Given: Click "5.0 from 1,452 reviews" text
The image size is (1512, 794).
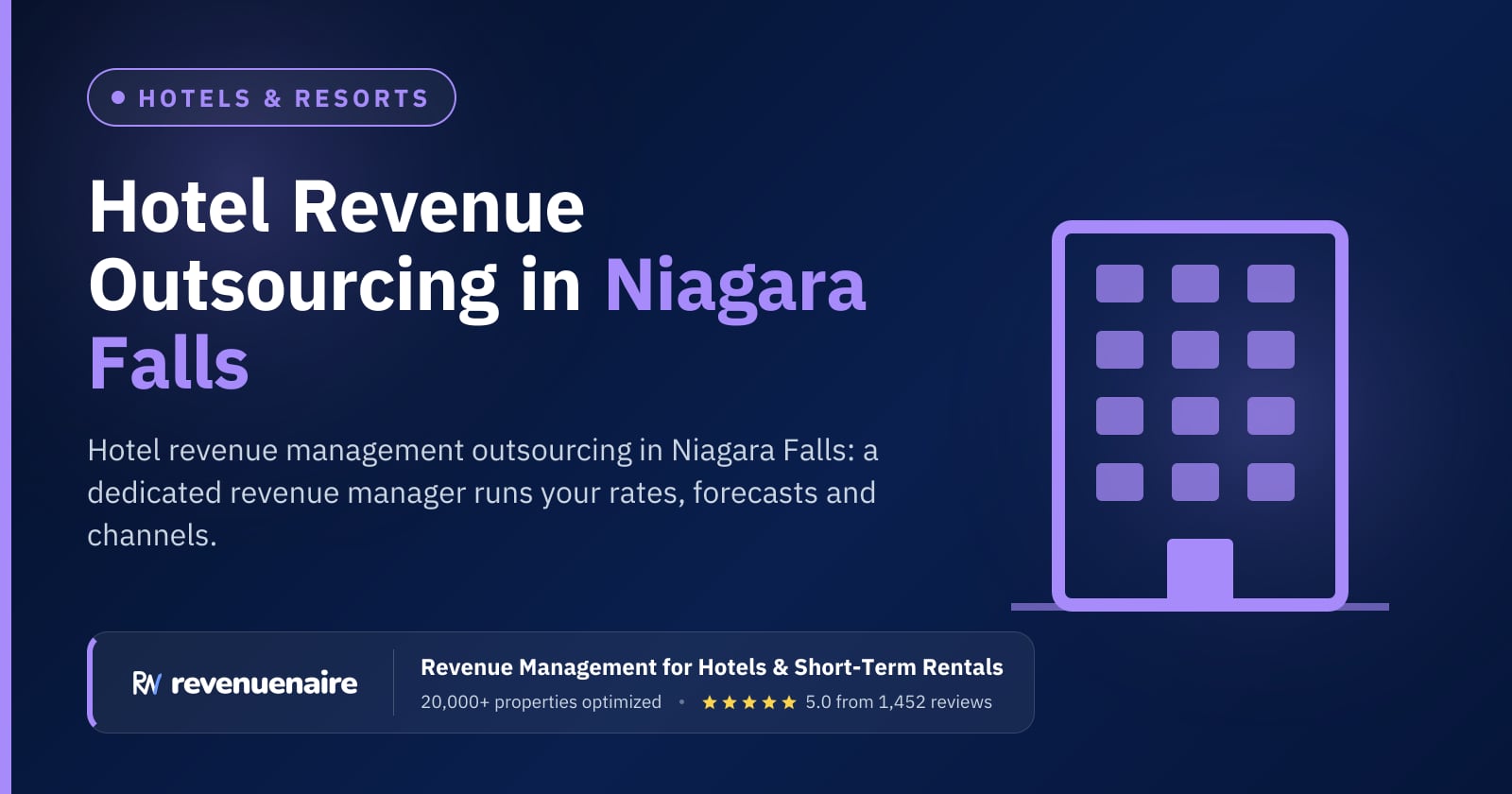Looking at the screenshot, I should click(x=899, y=702).
